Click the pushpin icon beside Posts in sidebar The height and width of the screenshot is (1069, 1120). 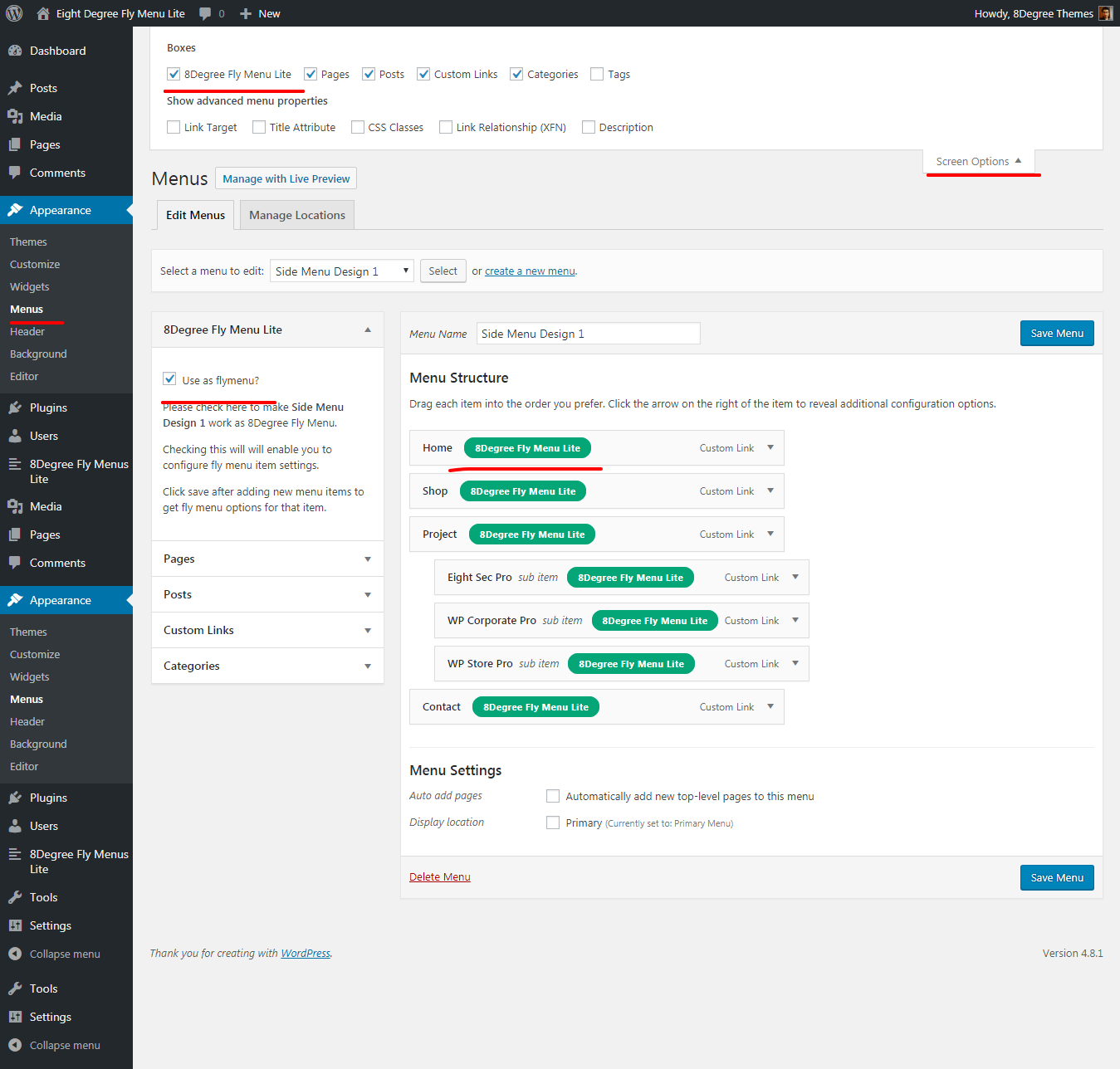tap(15, 88)
